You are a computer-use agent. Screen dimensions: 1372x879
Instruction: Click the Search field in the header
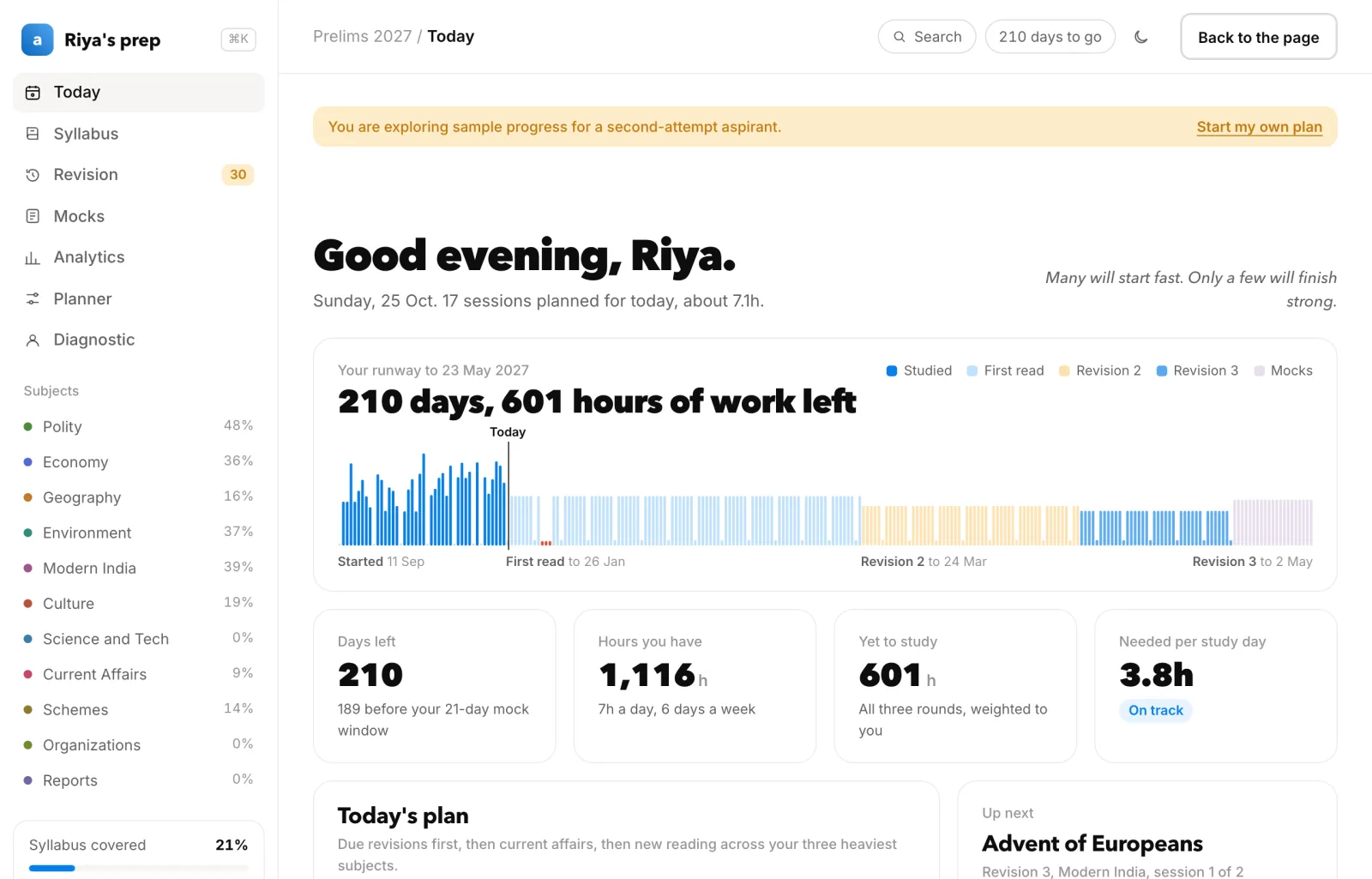pos(927,37)
